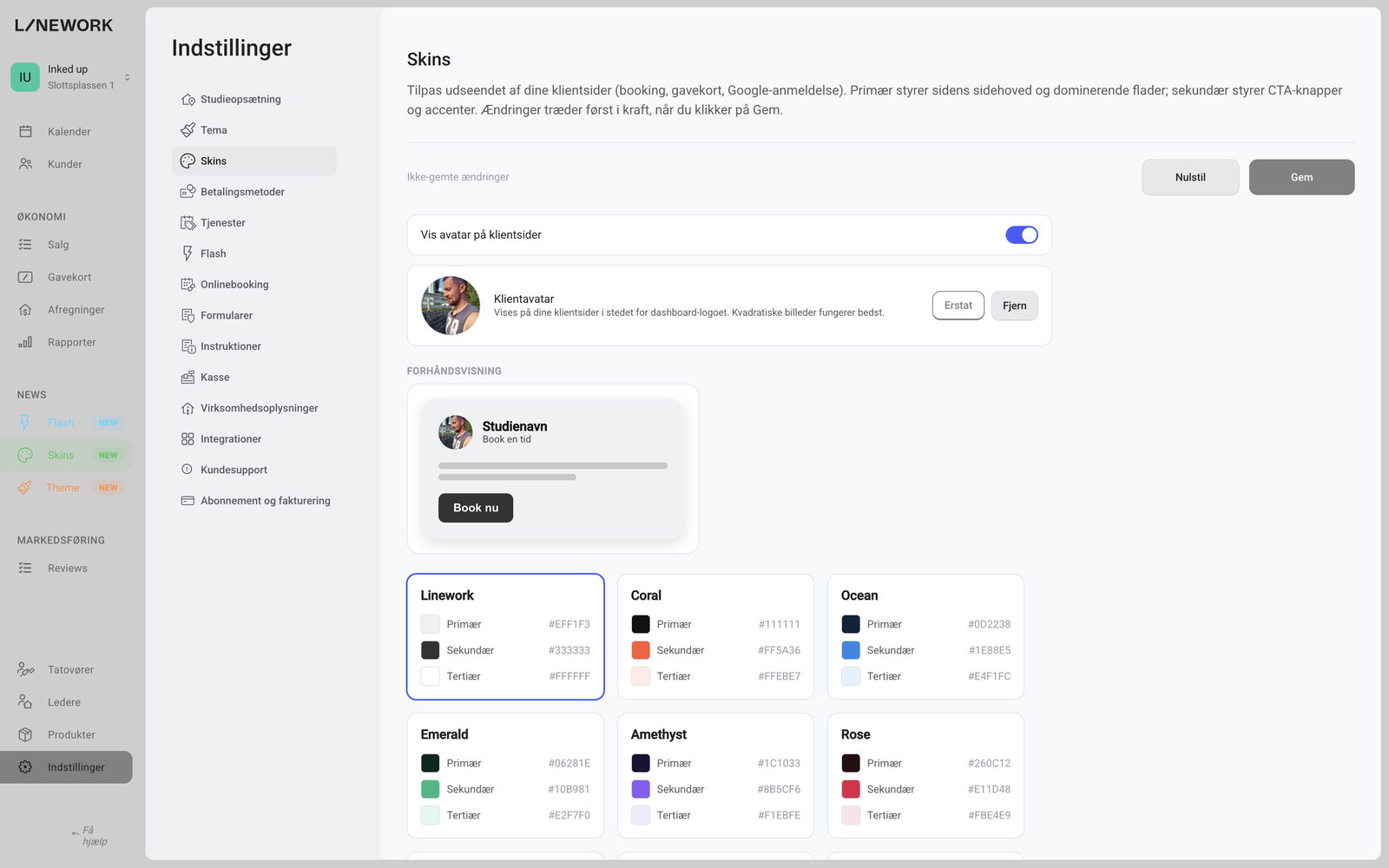Click the Formularer document icon

[188, 316]
